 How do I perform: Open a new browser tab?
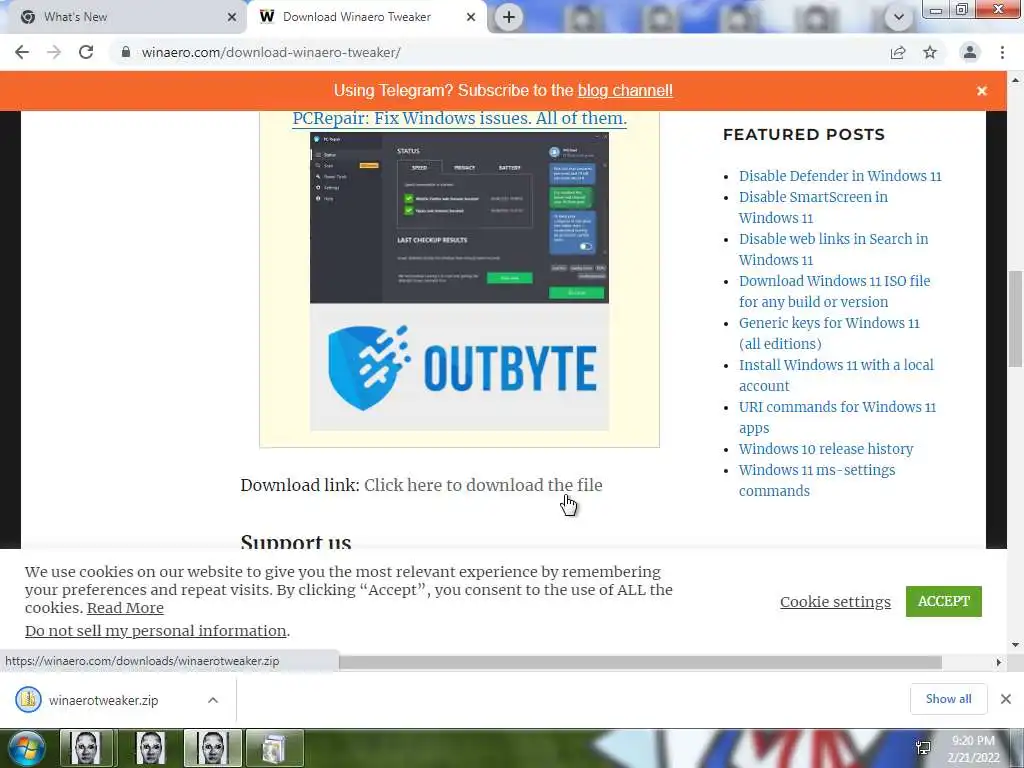(x=509, y=17)
